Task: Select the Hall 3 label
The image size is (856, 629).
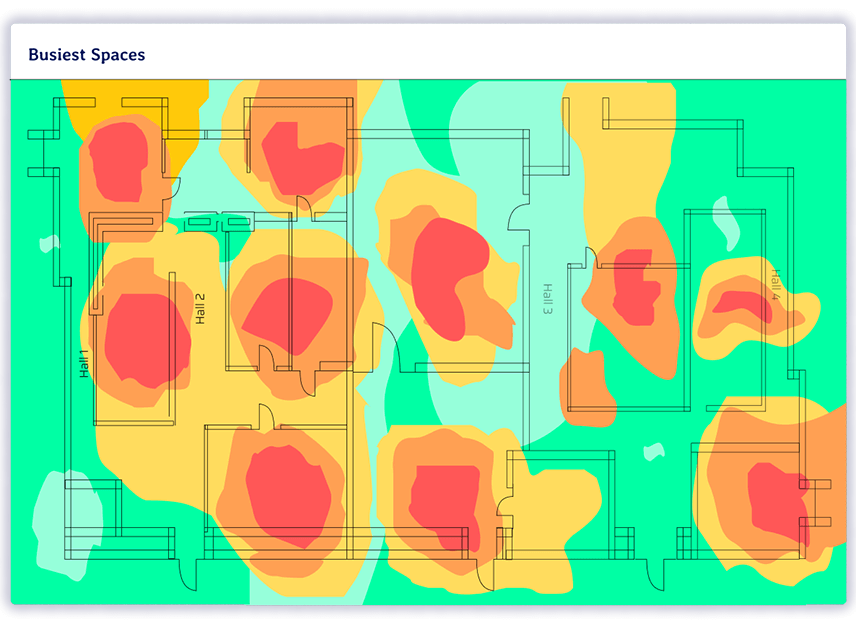Action: pyautogui.click(x=548, y=299)
